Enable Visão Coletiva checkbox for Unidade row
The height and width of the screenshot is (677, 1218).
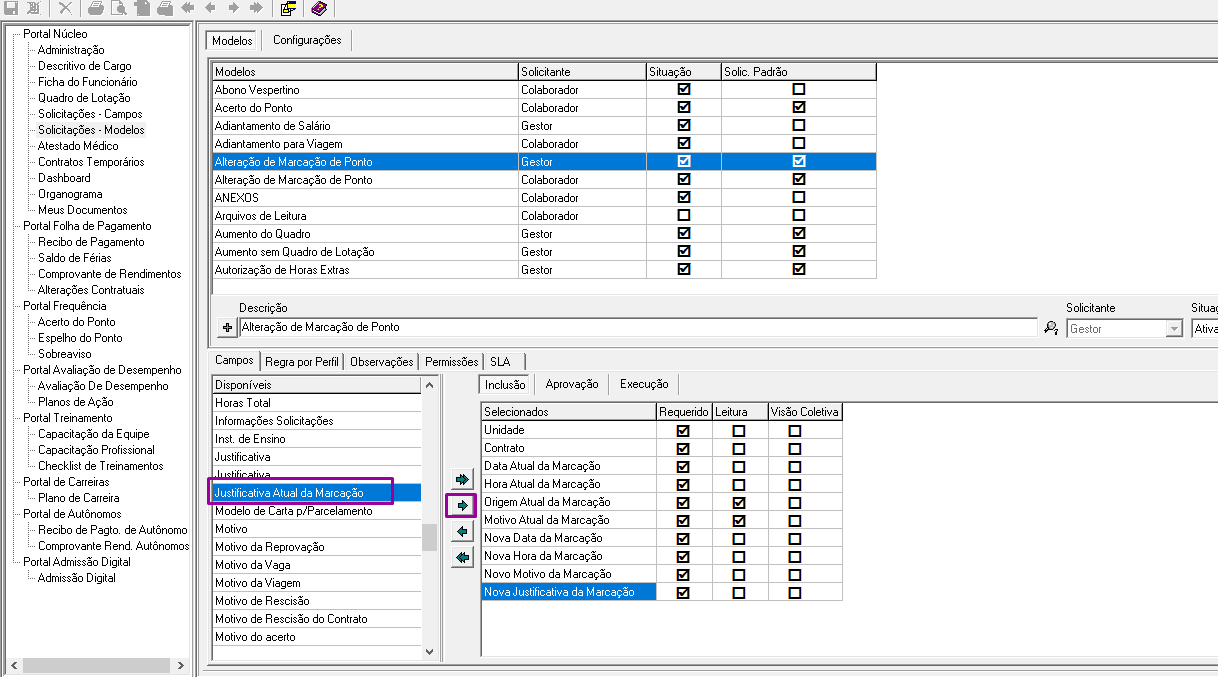(795, 430)
